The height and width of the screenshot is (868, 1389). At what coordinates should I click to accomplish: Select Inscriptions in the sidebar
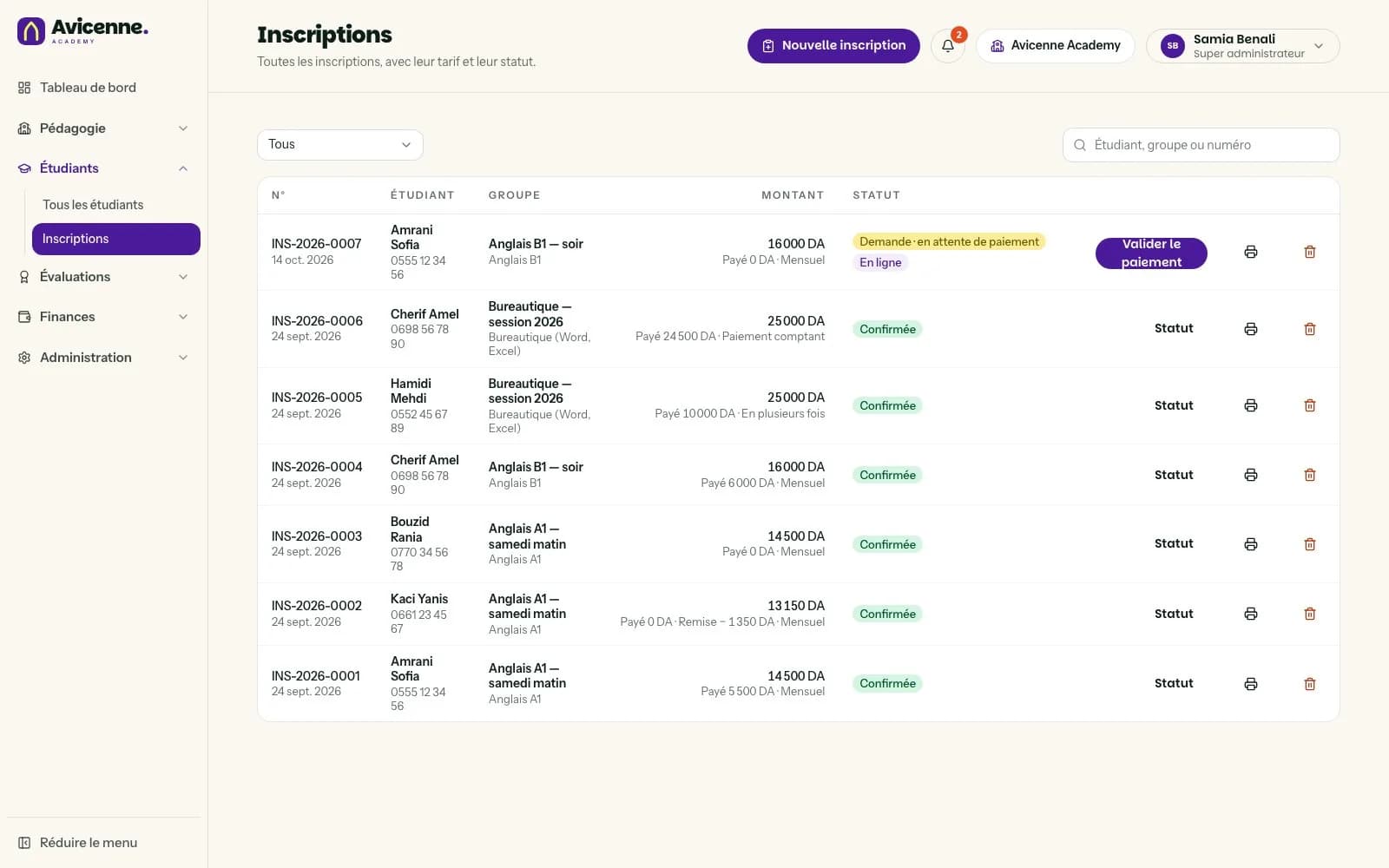[115, 239]
